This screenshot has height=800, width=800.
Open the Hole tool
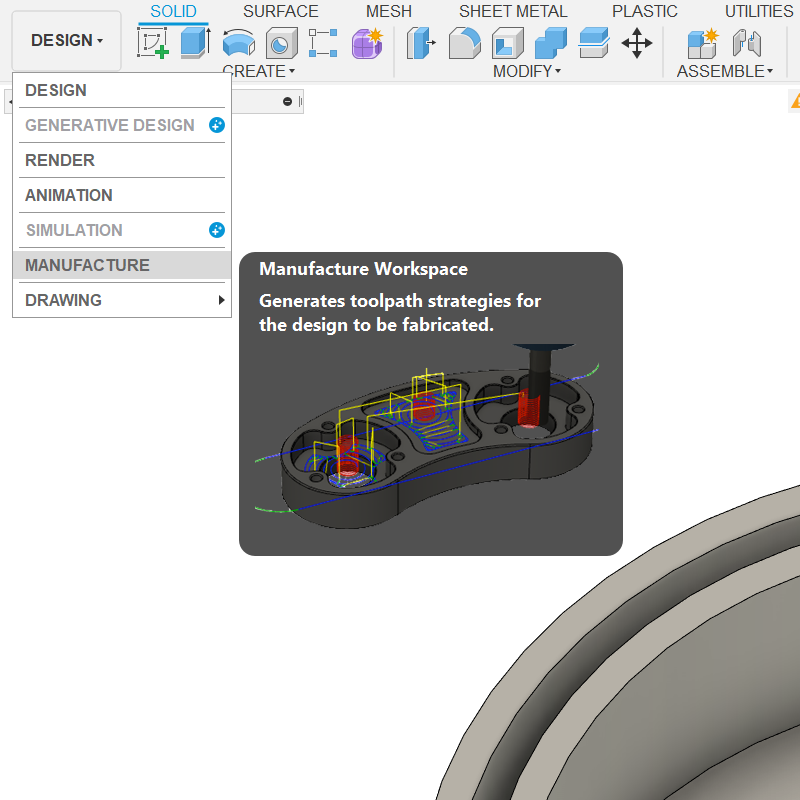(x=283, y=41)
